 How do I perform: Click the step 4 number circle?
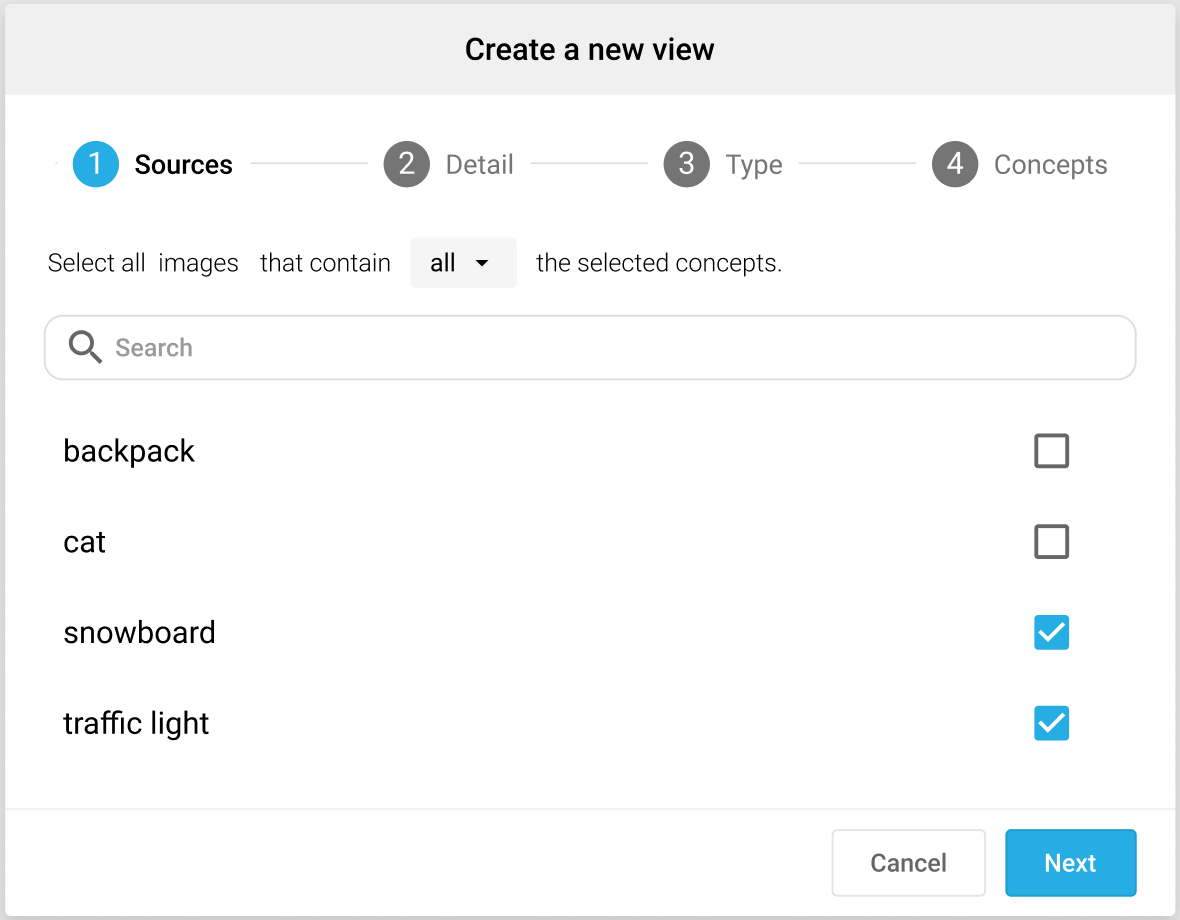tap(955, 164)
